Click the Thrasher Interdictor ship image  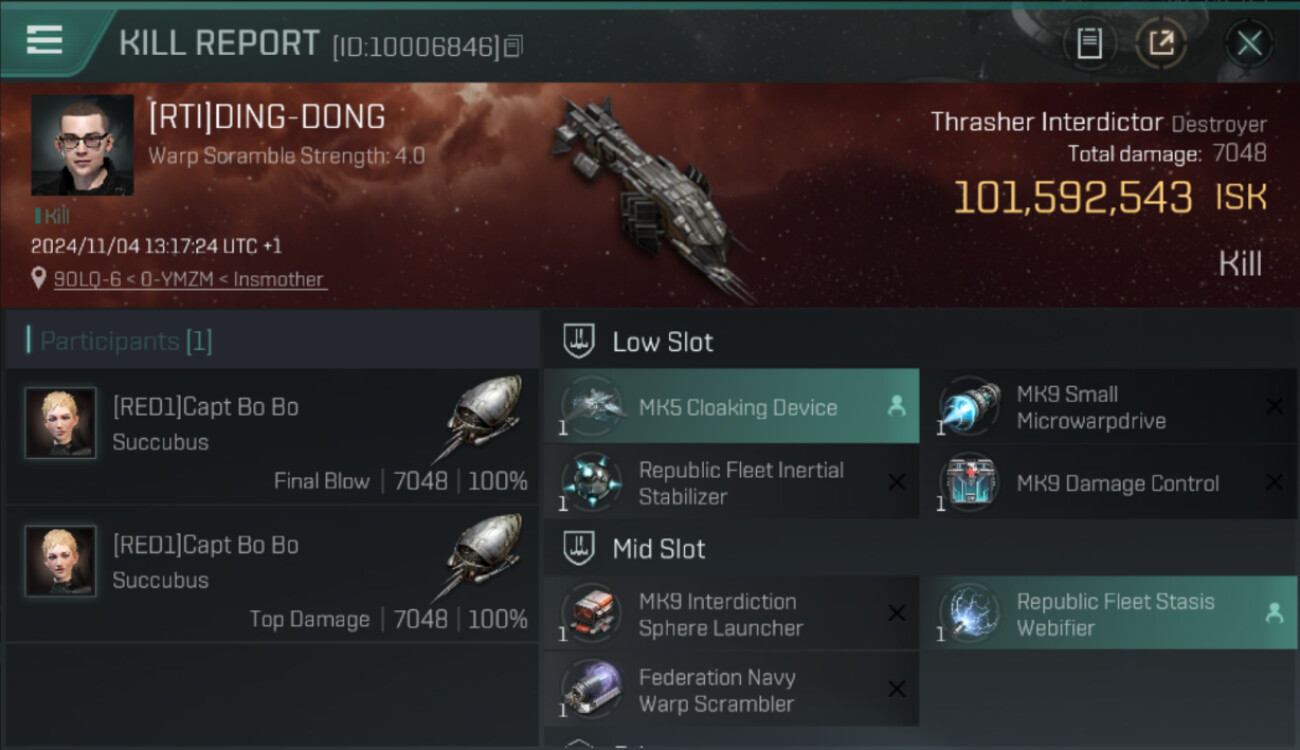pyautogui.click(x=652, y=196)
